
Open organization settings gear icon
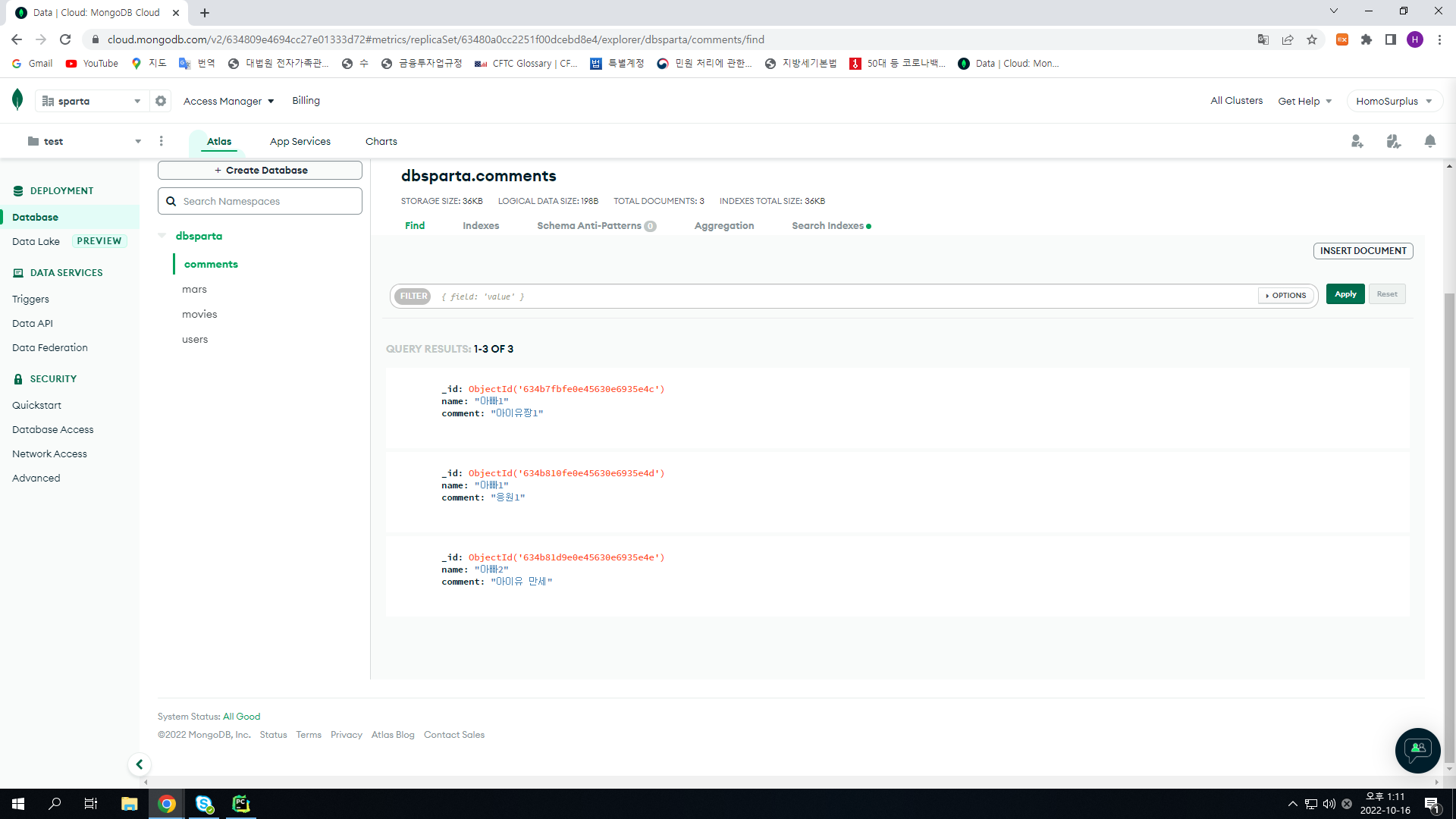pos(161,101)
